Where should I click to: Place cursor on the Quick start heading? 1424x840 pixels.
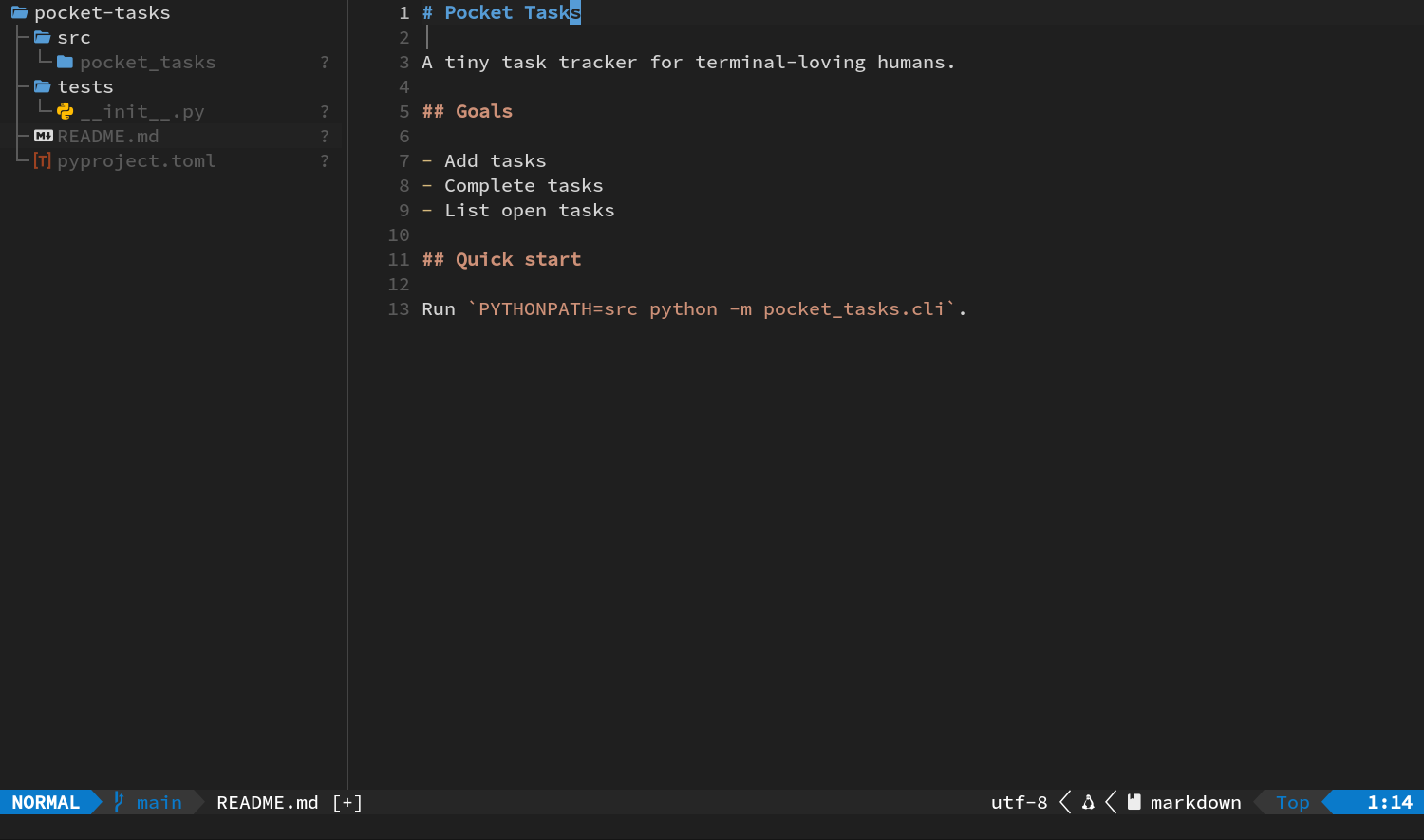pos(518,259)
